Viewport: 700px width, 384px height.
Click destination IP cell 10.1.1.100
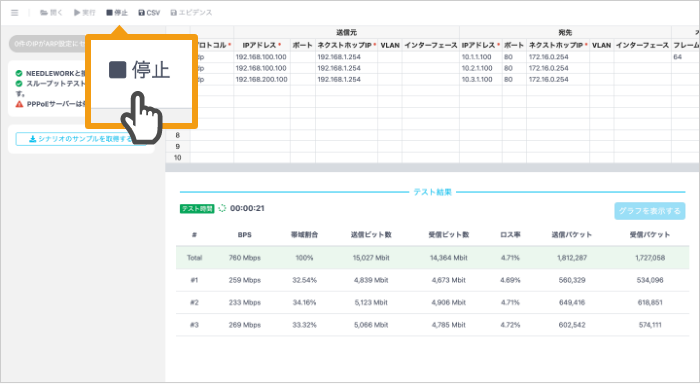point(480,57)
